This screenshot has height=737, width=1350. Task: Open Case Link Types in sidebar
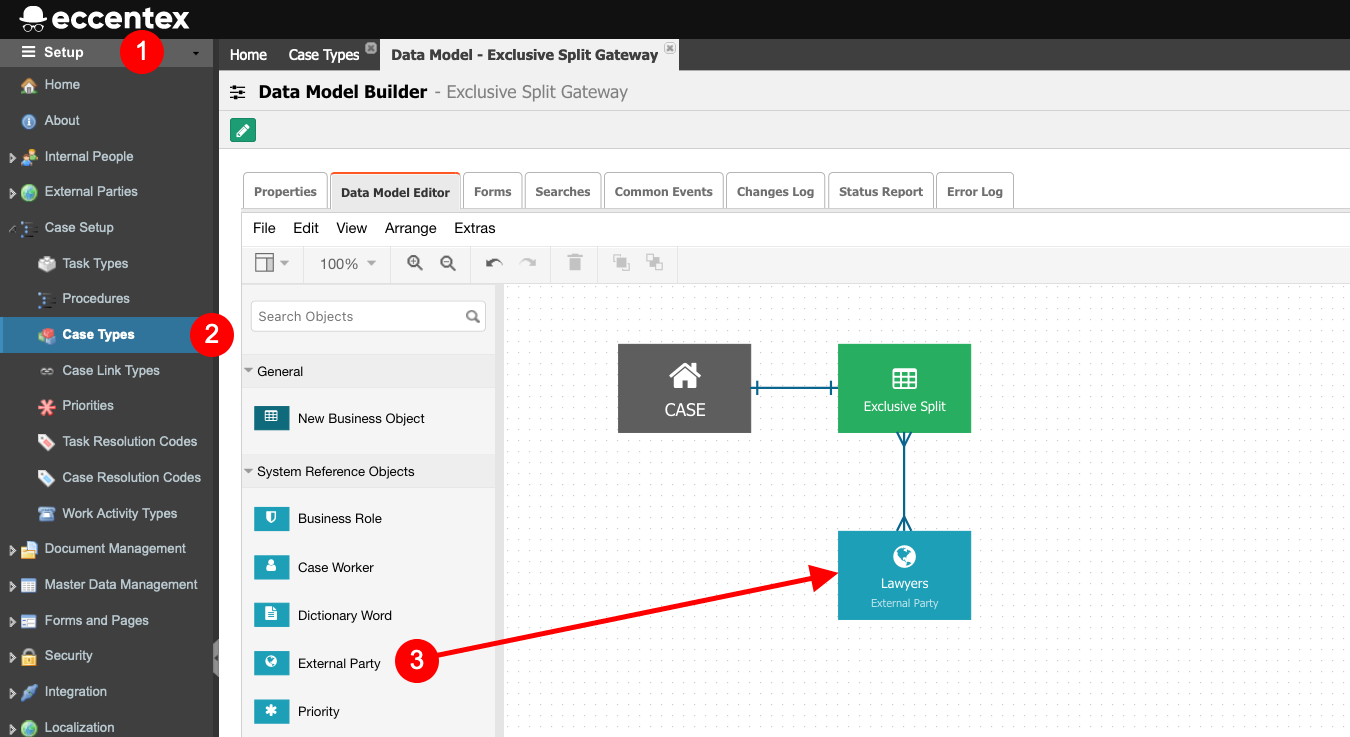[109, 371]
